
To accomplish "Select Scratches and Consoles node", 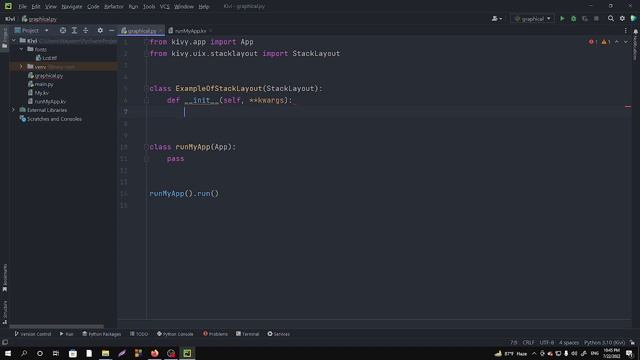I will 54,119.
